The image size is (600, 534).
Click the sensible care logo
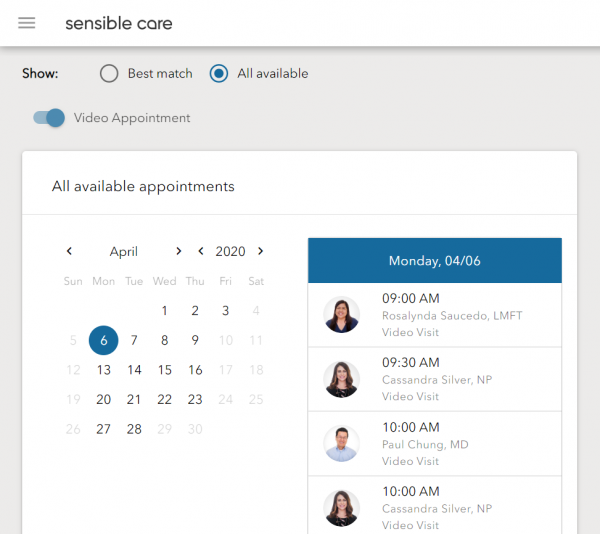[119, 23]
